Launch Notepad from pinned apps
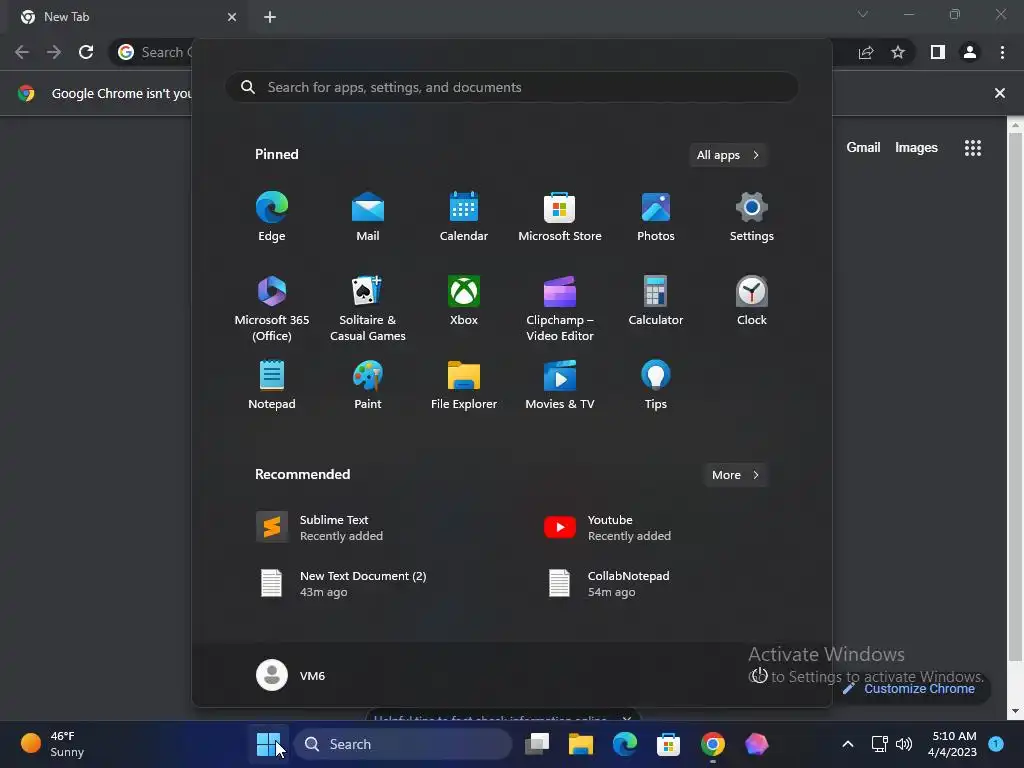This screenshot has width=1024, height=768. [272, 385]
